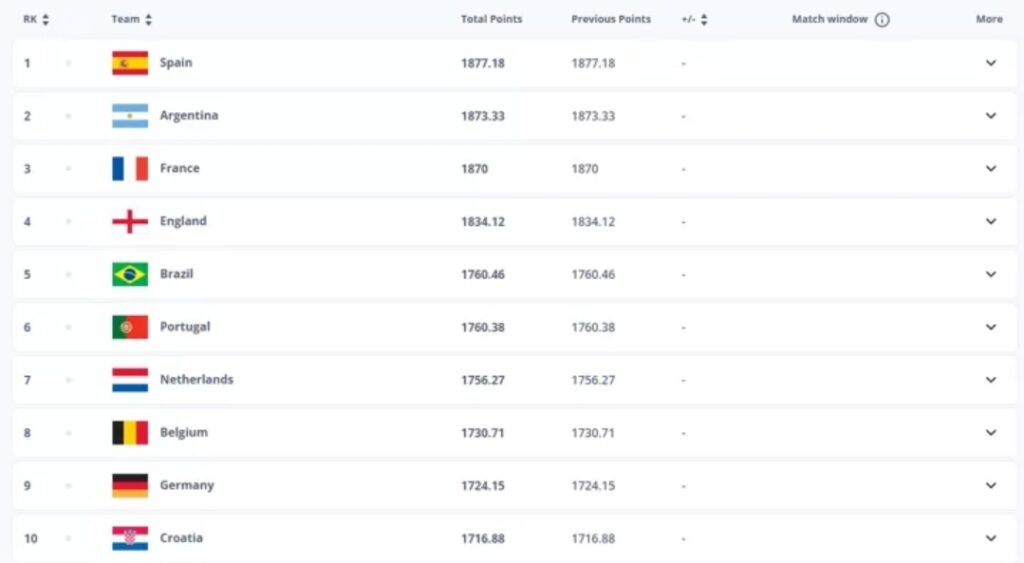Click the Argentina flag icon
The height and width of the screenshot is (563, 1024).
130,116
